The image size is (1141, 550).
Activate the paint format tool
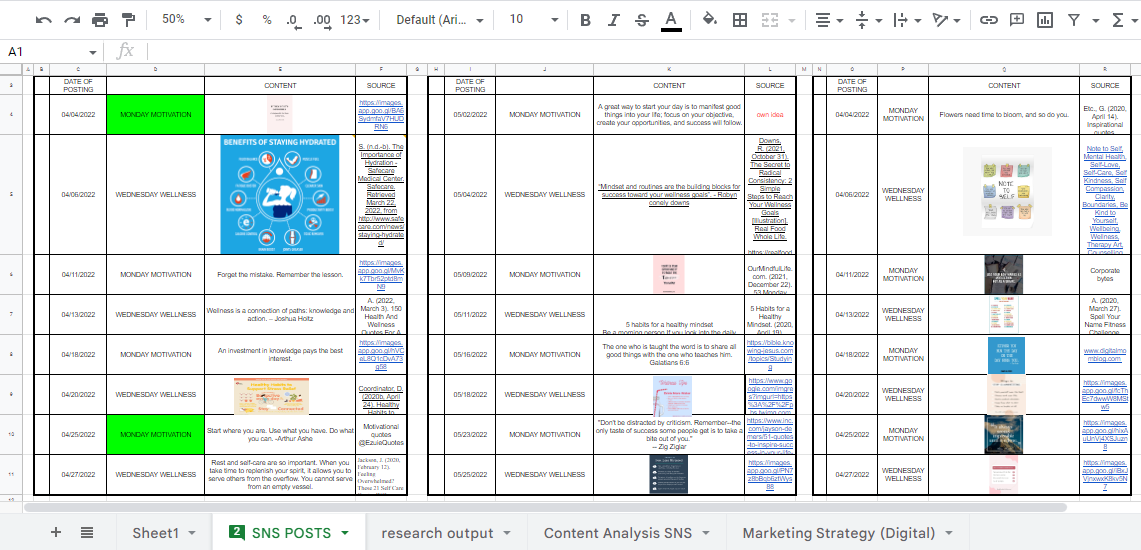128,20
